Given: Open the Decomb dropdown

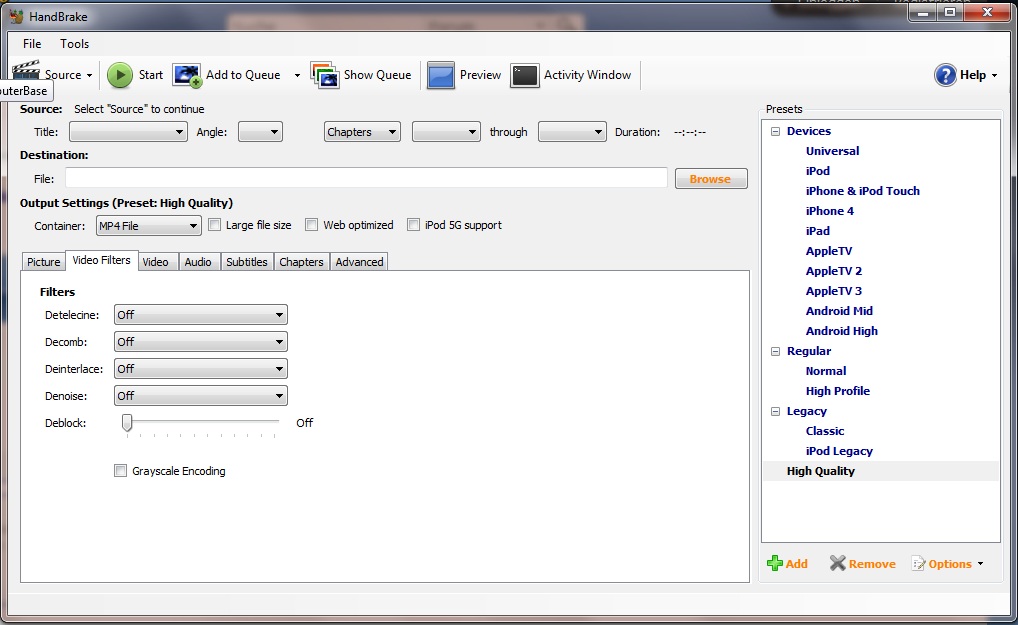Looking at the screenshot, I should [201, 341].
